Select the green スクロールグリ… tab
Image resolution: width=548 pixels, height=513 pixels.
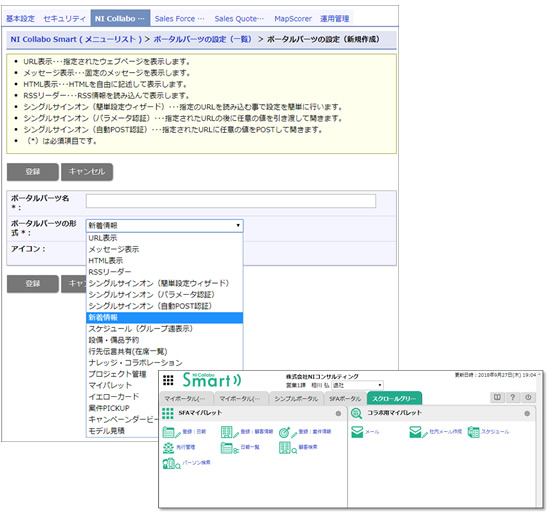[394, 399]
